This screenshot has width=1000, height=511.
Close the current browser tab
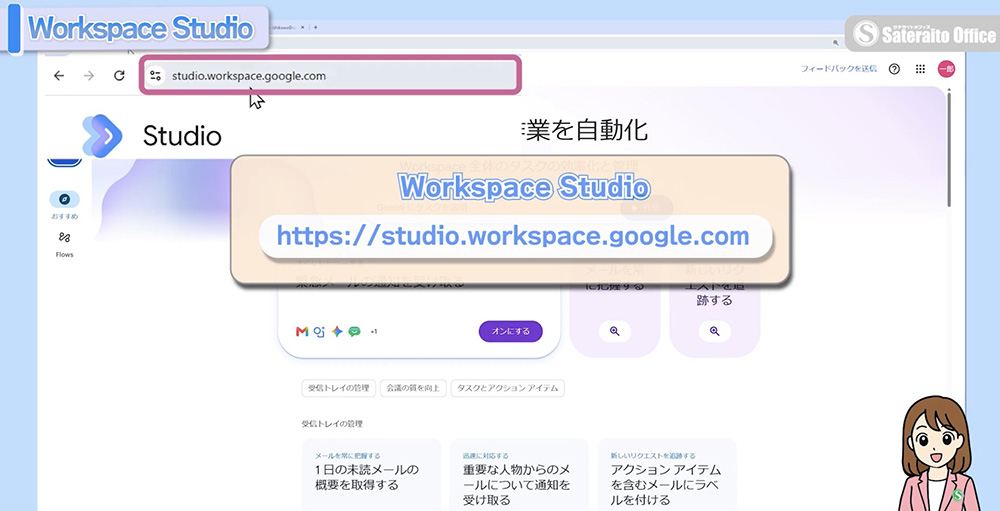pos(303,27)
